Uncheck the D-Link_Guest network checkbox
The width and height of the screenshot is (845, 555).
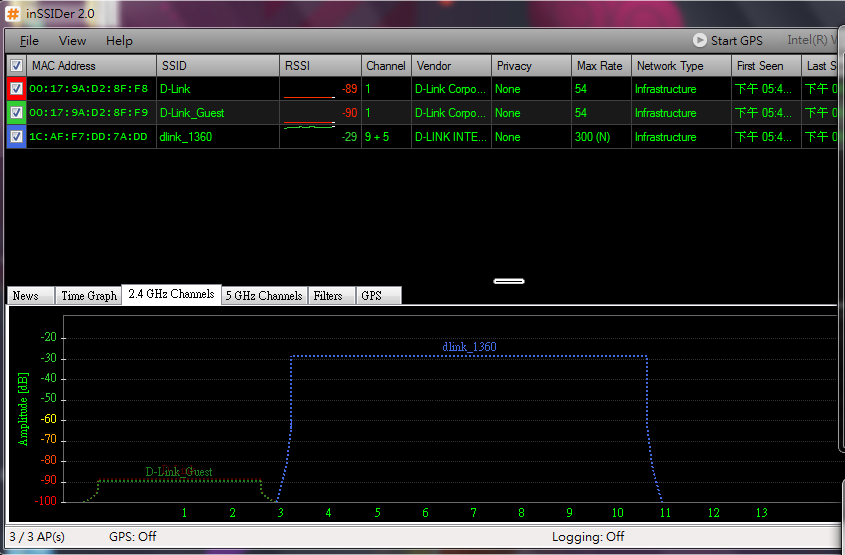[x=16, y=112]
